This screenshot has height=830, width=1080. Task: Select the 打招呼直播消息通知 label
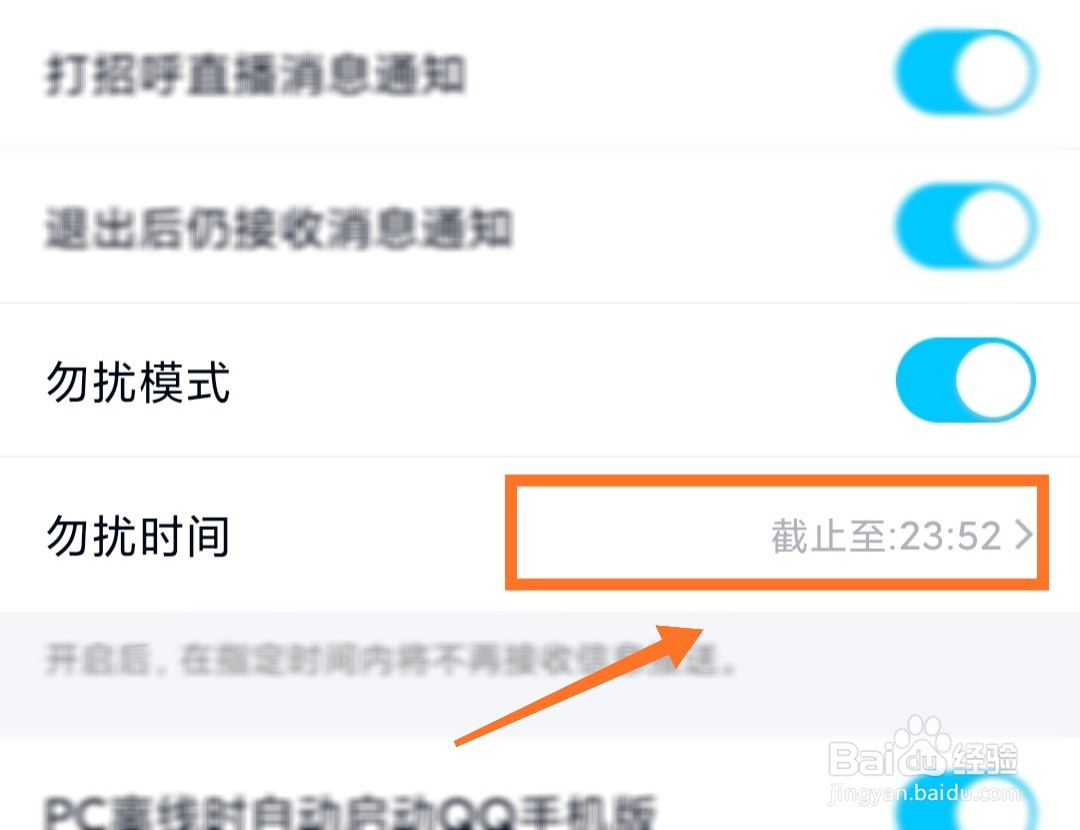pyautogui.click(x=256, y=74)
